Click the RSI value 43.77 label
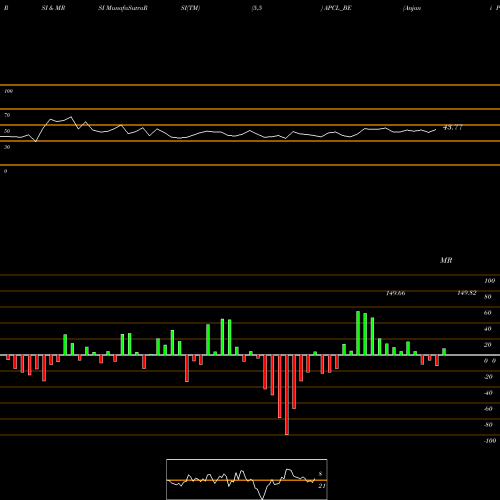 453,127
